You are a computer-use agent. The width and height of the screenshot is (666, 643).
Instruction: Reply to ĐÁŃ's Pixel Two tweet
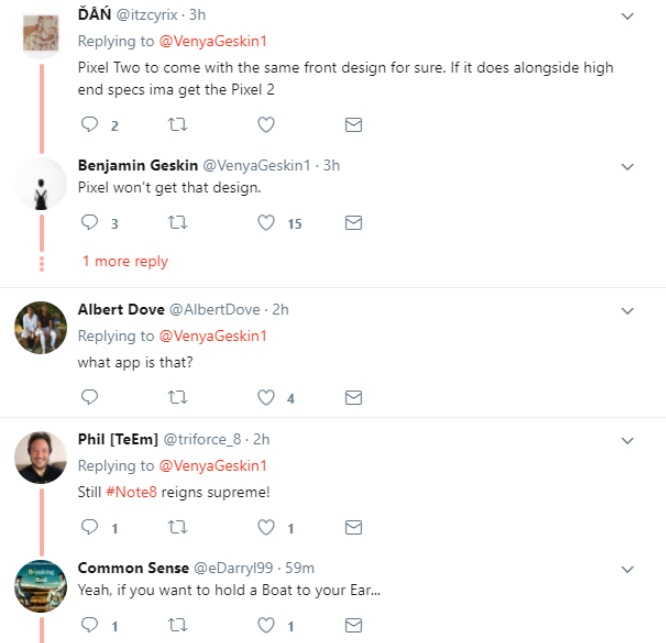[89, 124]
